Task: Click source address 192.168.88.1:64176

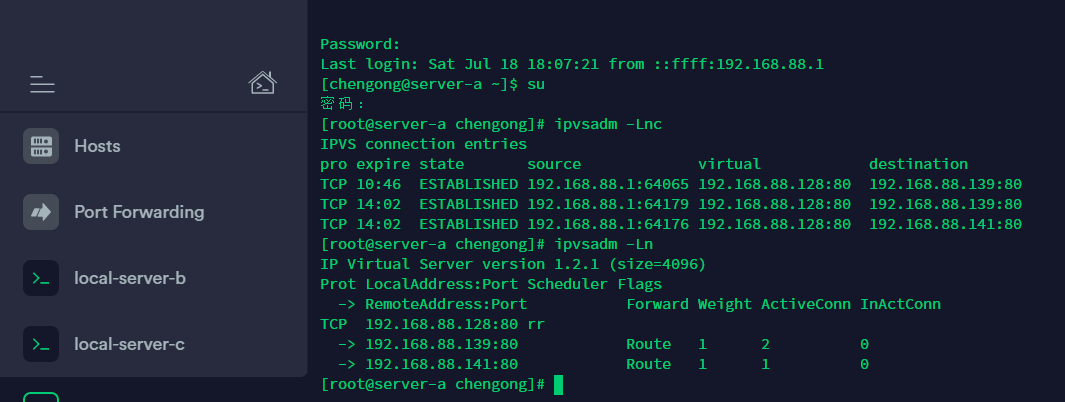Action: pyautogui.click(x=608, y=224)
